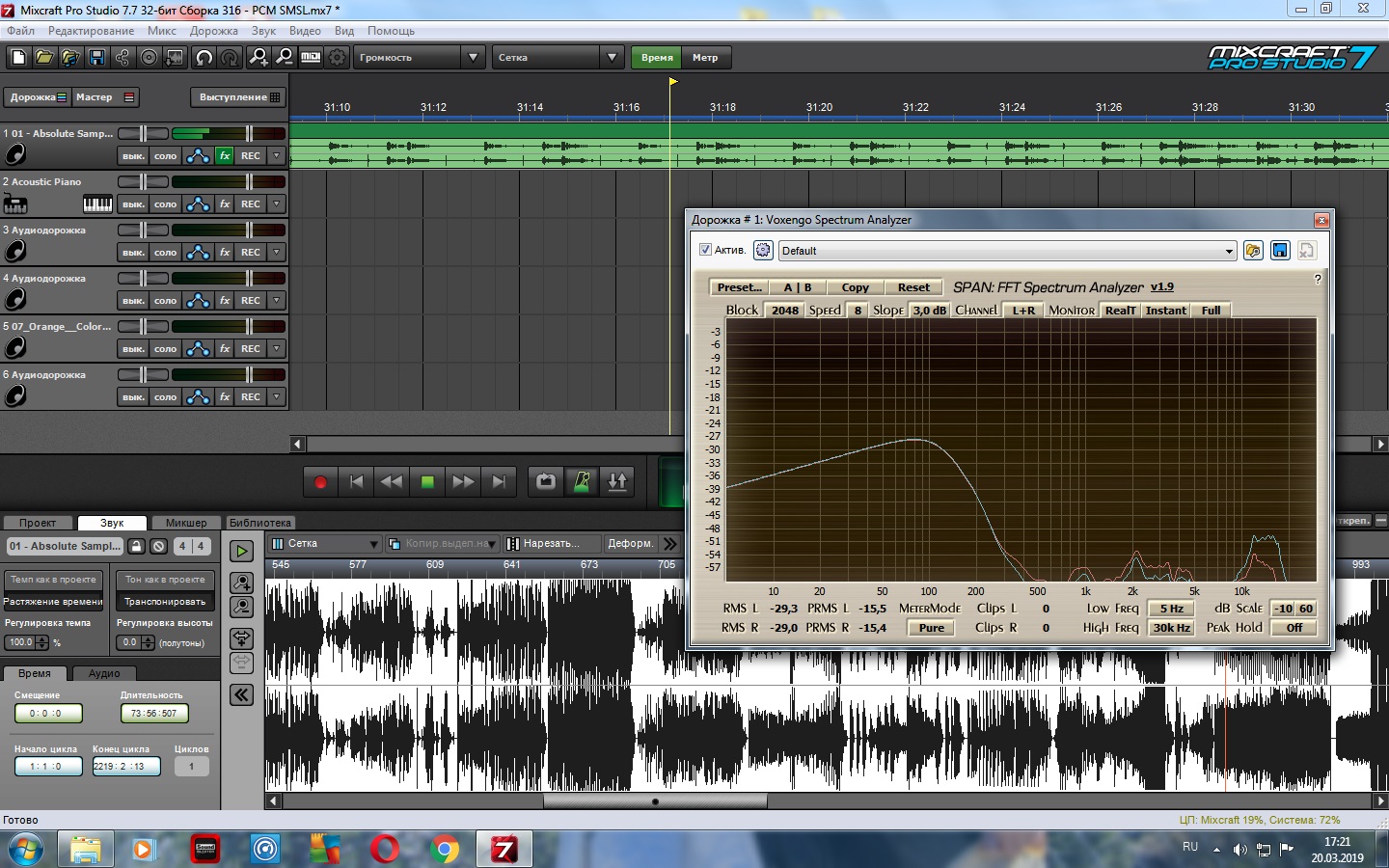Click High Freq 30k Hz selector
The image size is (1389, 868).
[x=1172, y=628]
